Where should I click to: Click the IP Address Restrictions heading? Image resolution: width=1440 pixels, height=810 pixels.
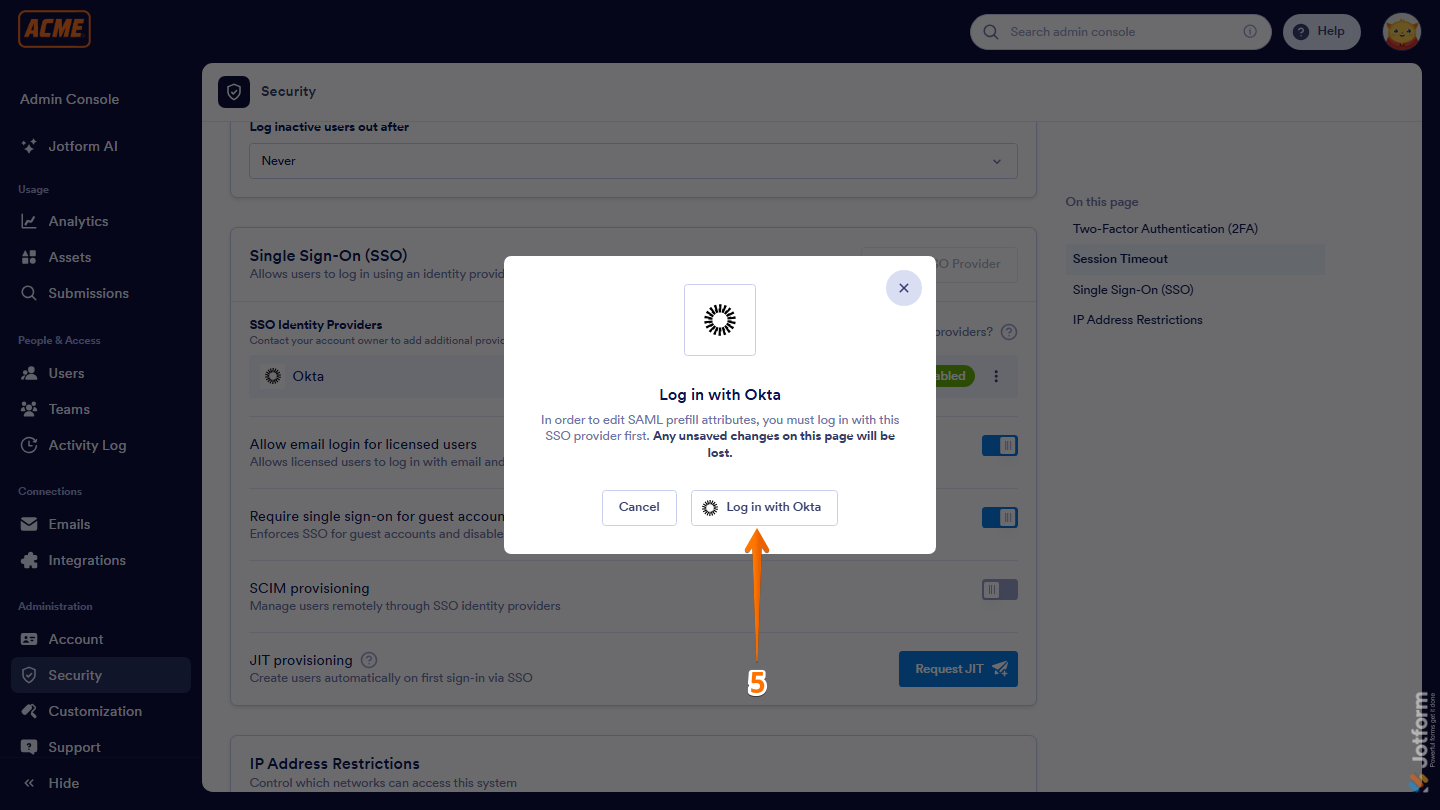[x=334, y=763]
